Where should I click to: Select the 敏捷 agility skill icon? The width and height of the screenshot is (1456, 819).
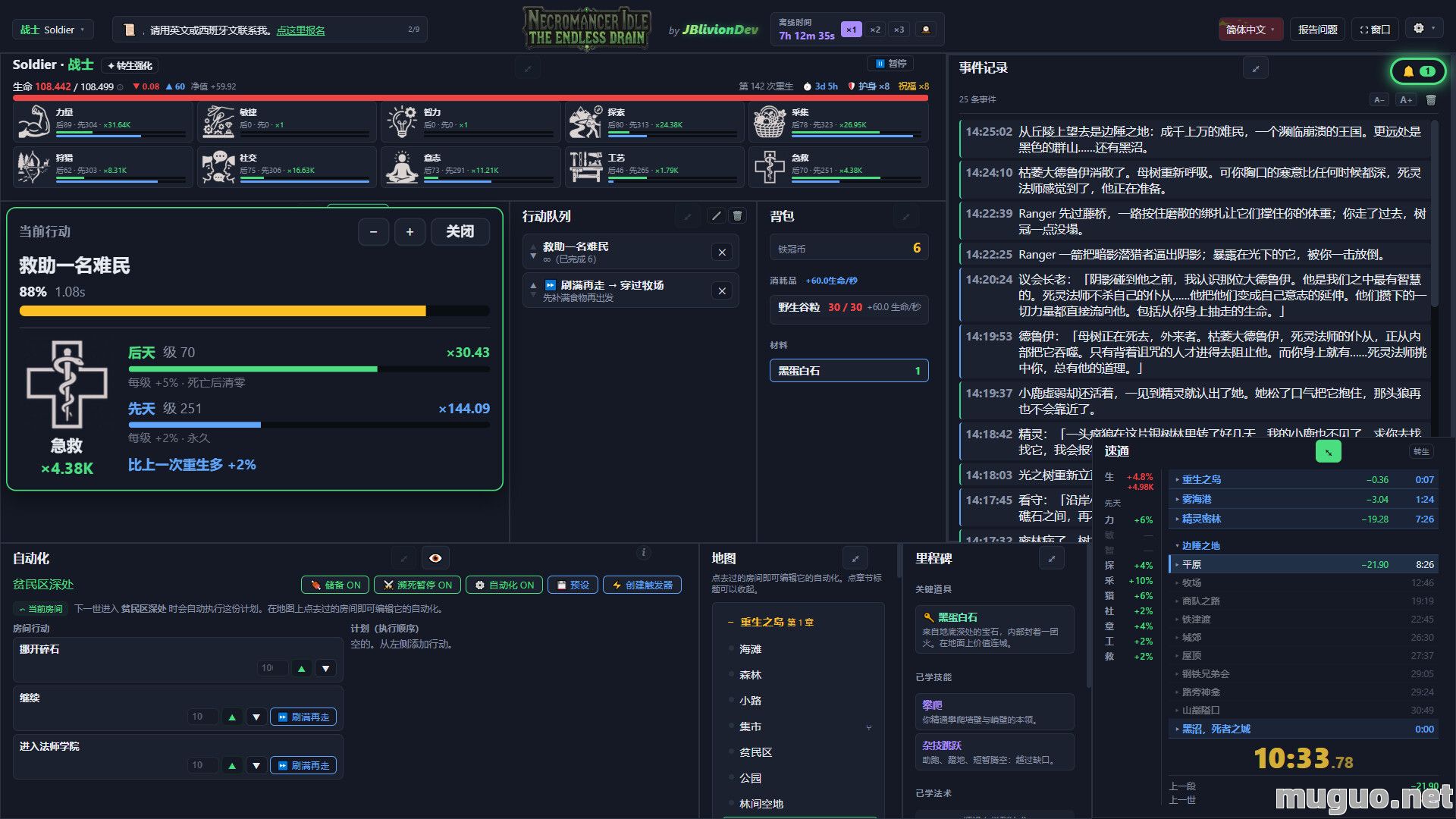pyautogui.click(x=218, y=121)
